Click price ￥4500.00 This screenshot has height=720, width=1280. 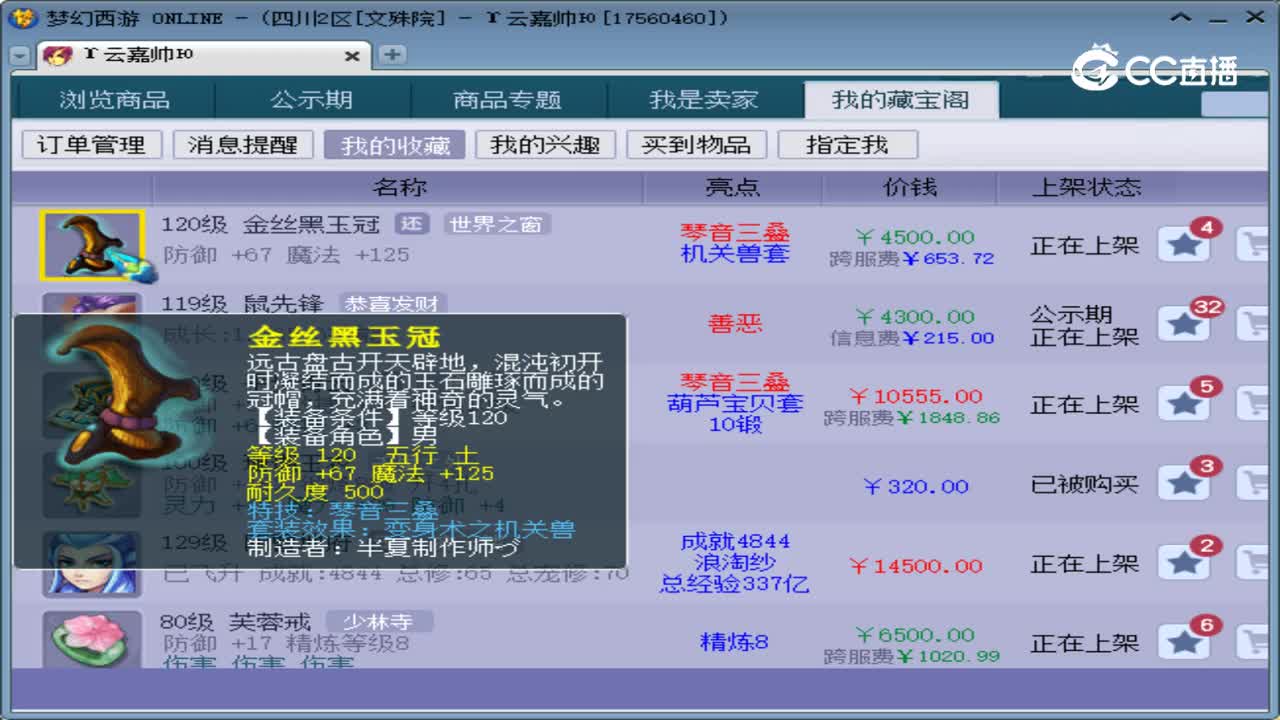click(914, 237)
